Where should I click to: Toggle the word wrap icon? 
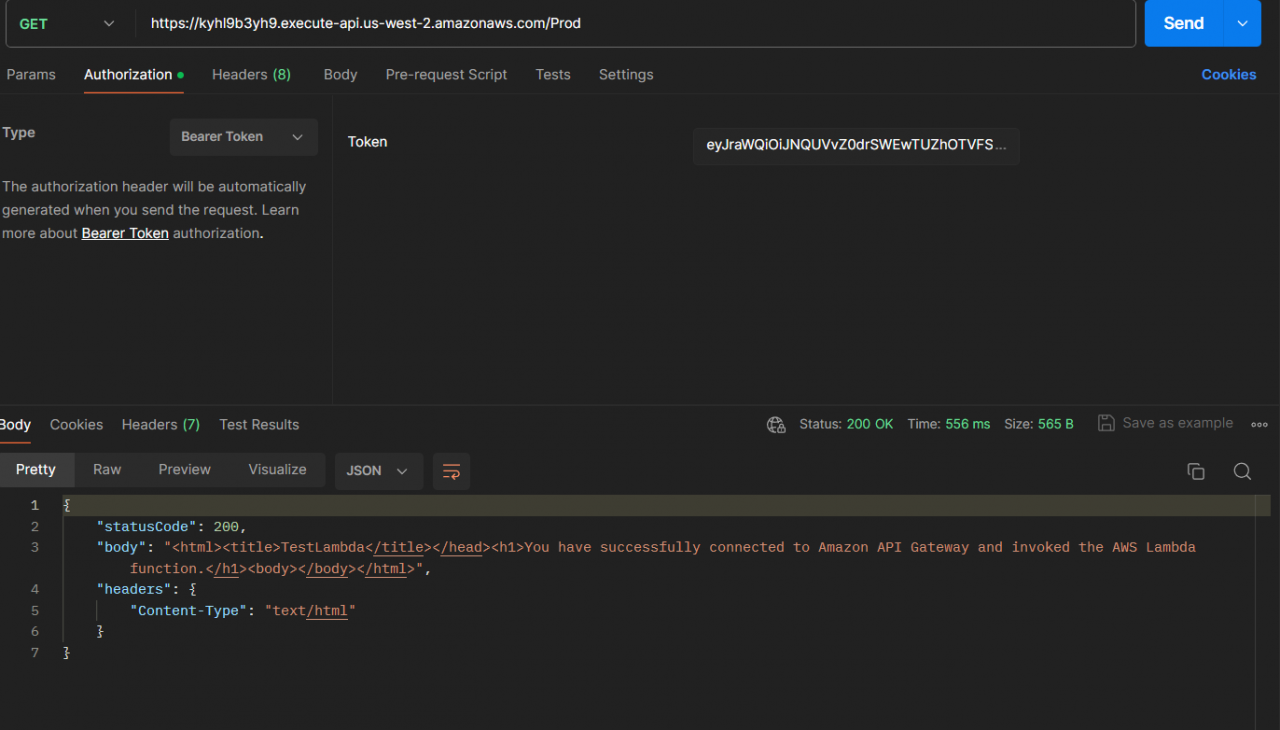click(451, 471)
